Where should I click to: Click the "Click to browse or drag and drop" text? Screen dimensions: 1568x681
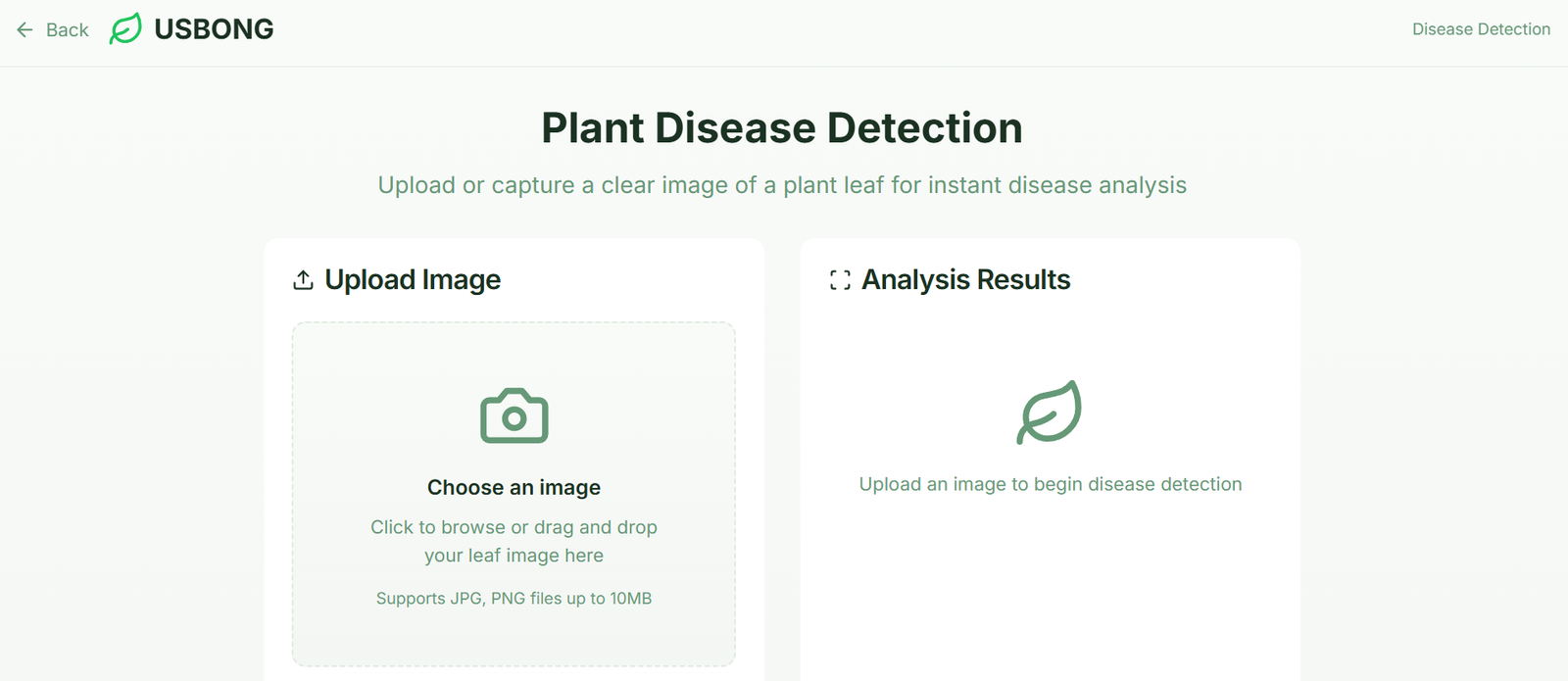click(x=514, y=527)
